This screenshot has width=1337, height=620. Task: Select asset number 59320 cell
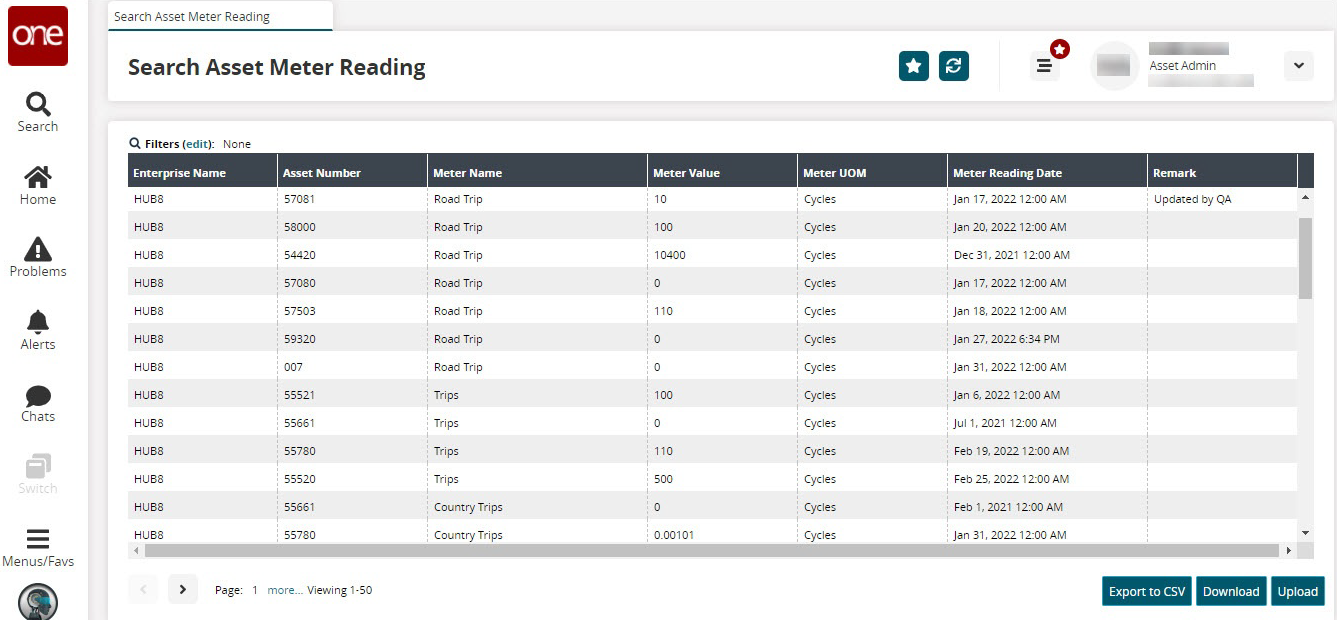point(352,339)
